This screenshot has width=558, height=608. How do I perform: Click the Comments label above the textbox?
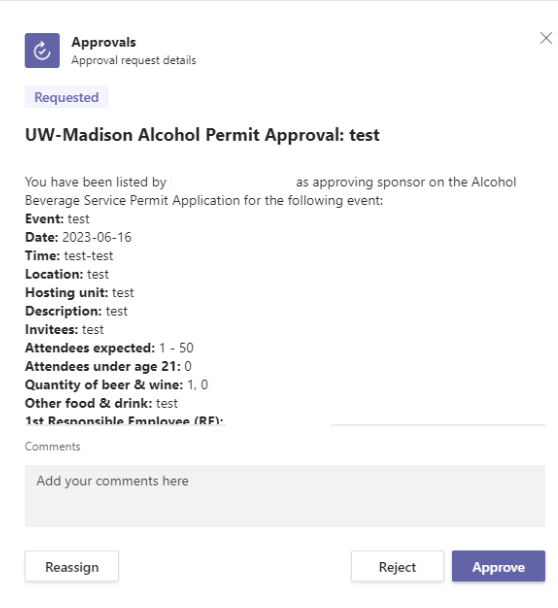(52, 446)
